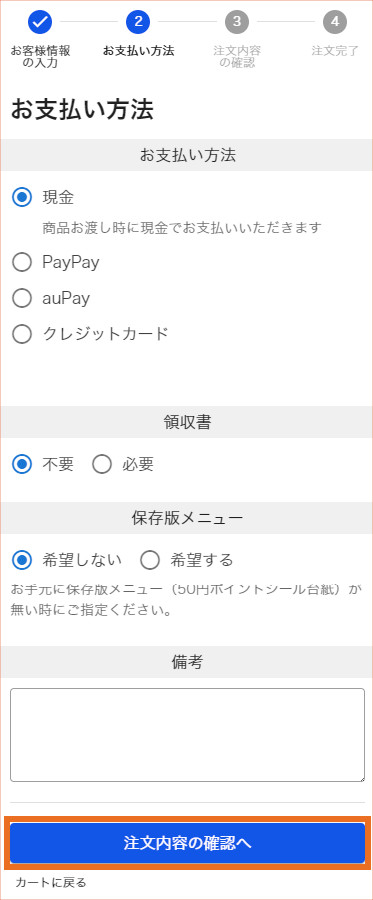Select the 現金 payment radio button

[22, 197]
